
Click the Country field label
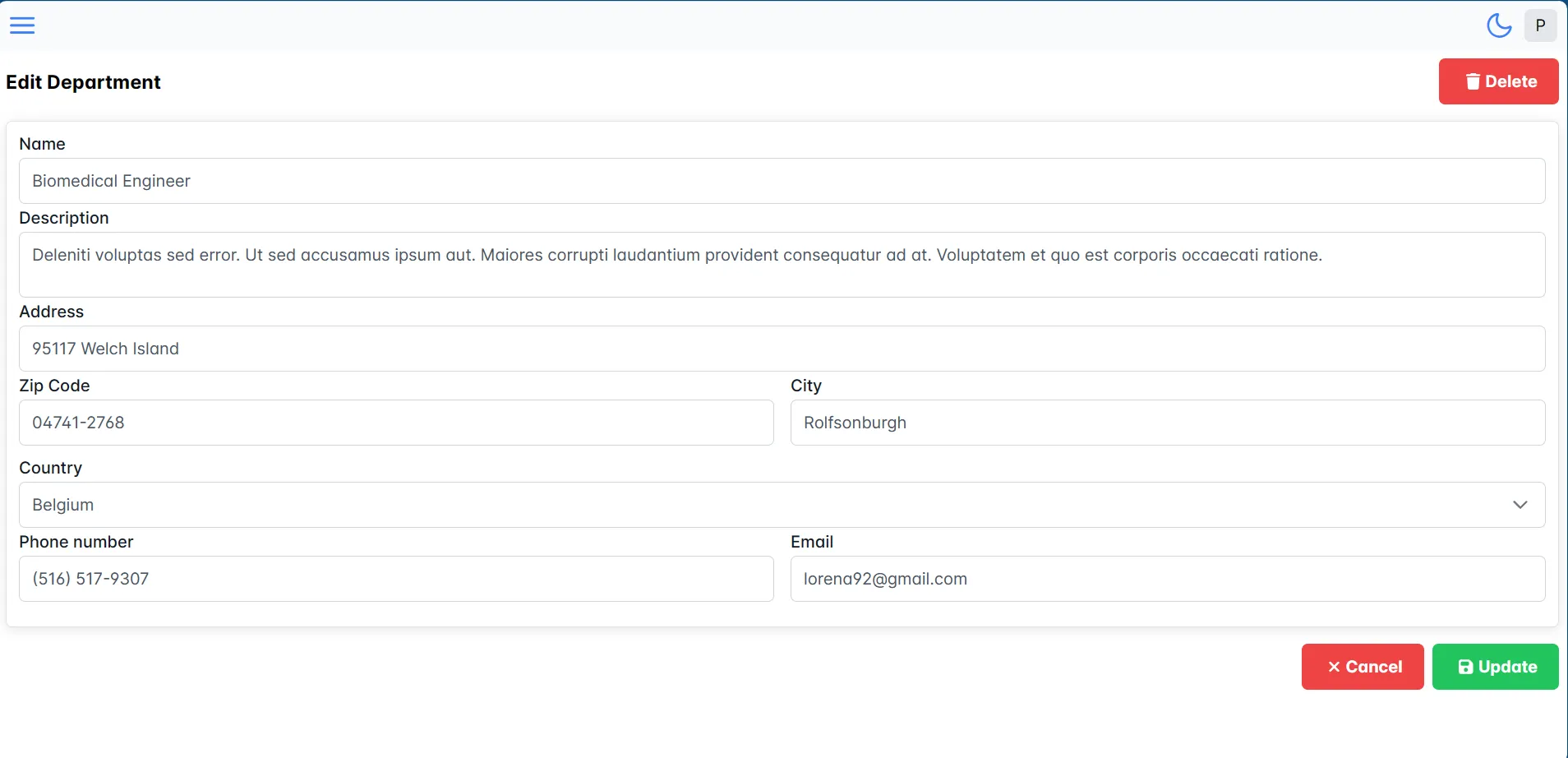(x=50, y=468)
